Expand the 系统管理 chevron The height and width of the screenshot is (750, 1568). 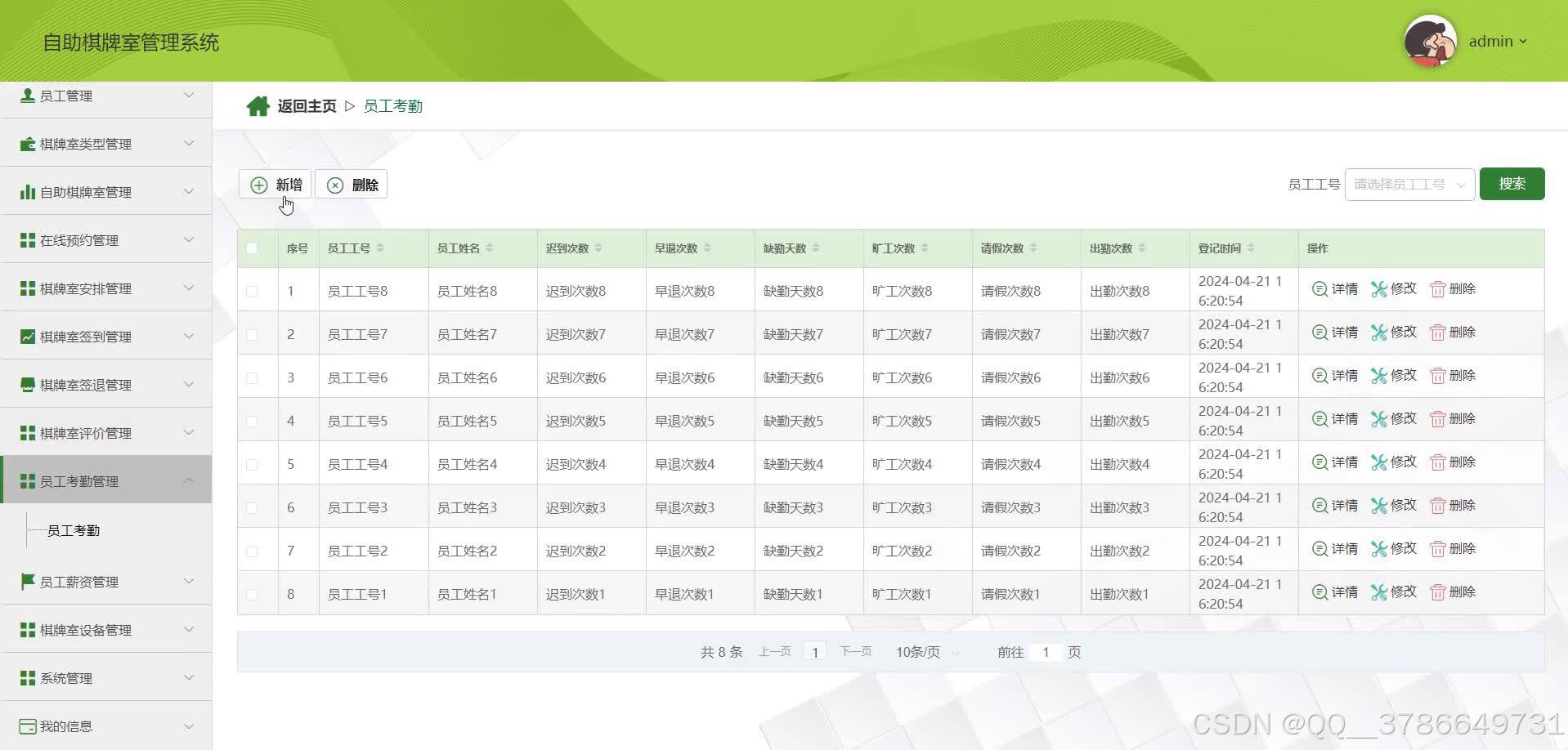tap(189, 677)
